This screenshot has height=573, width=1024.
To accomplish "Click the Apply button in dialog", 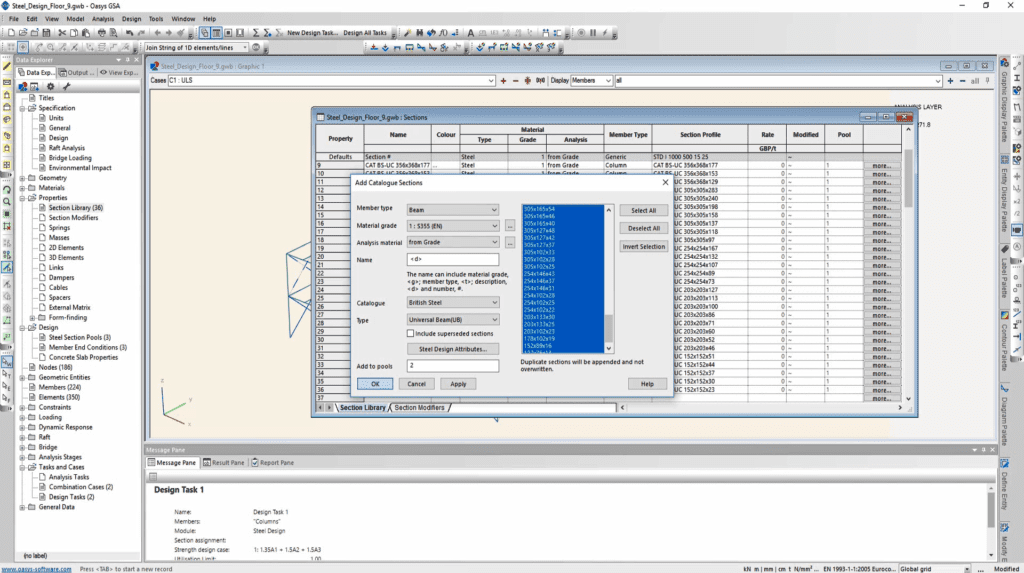I will click(458, 384).
